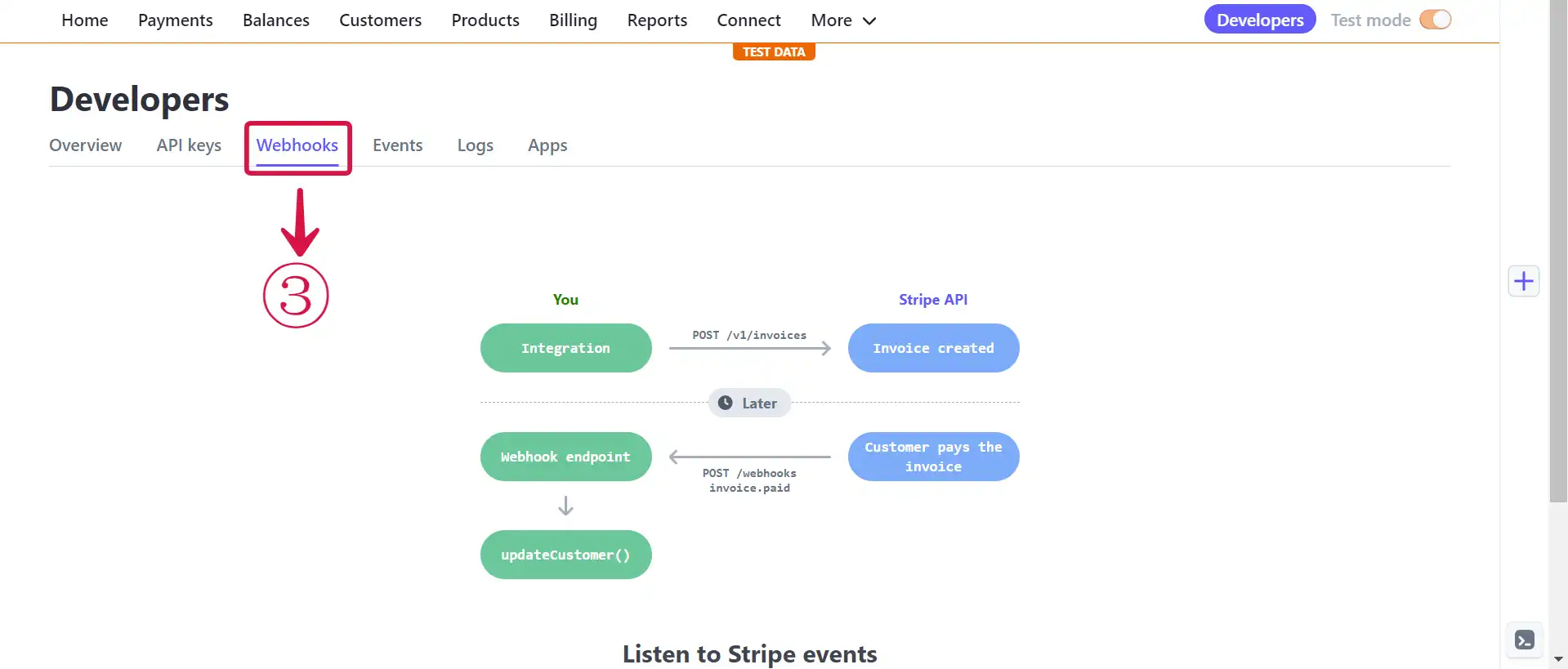Click the Developers button

1260,20
